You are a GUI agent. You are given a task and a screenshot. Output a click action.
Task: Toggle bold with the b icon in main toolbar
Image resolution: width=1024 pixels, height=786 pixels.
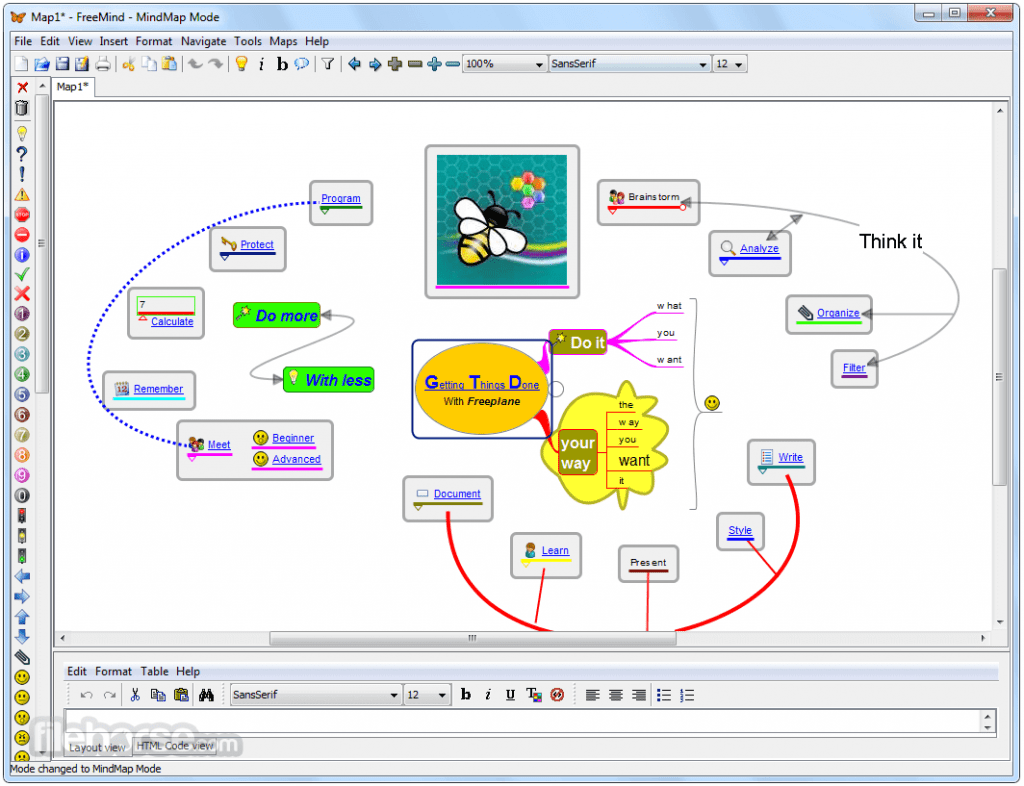click(282, 64)
